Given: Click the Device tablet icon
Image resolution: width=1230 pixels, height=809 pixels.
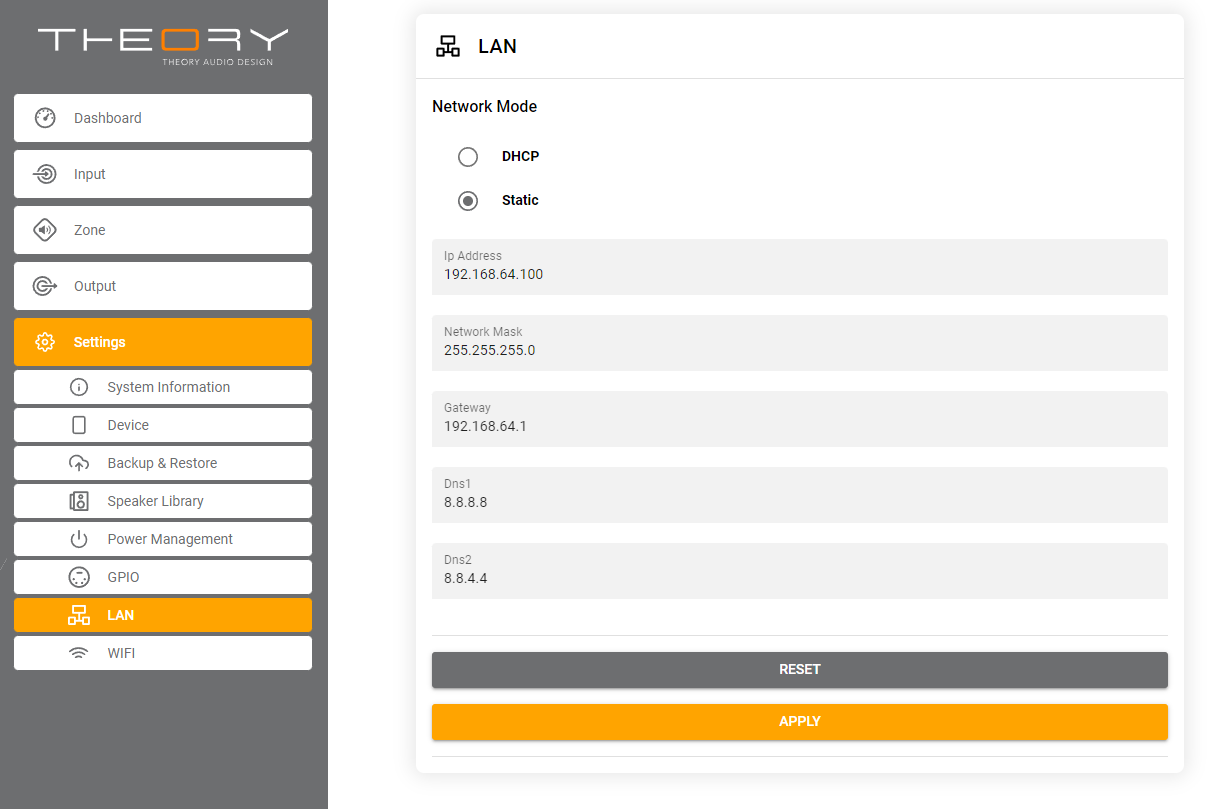Looking at the screenshot, I should tap(79, 425).
